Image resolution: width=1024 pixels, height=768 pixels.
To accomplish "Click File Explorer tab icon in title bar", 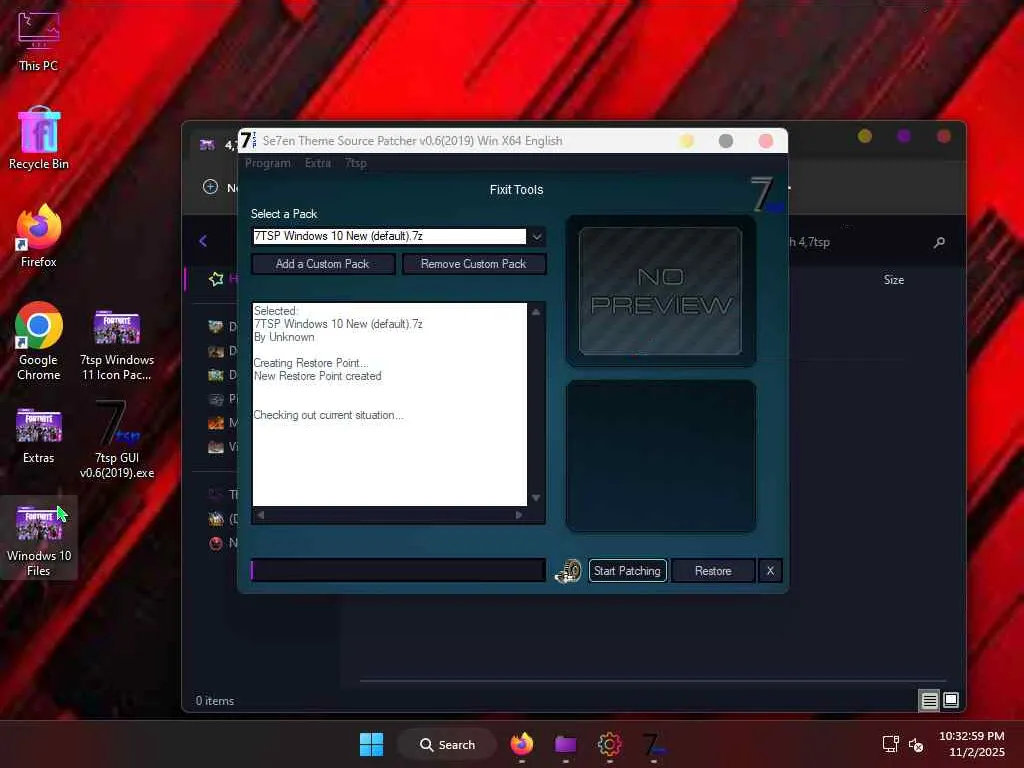I will click(207, 144).
